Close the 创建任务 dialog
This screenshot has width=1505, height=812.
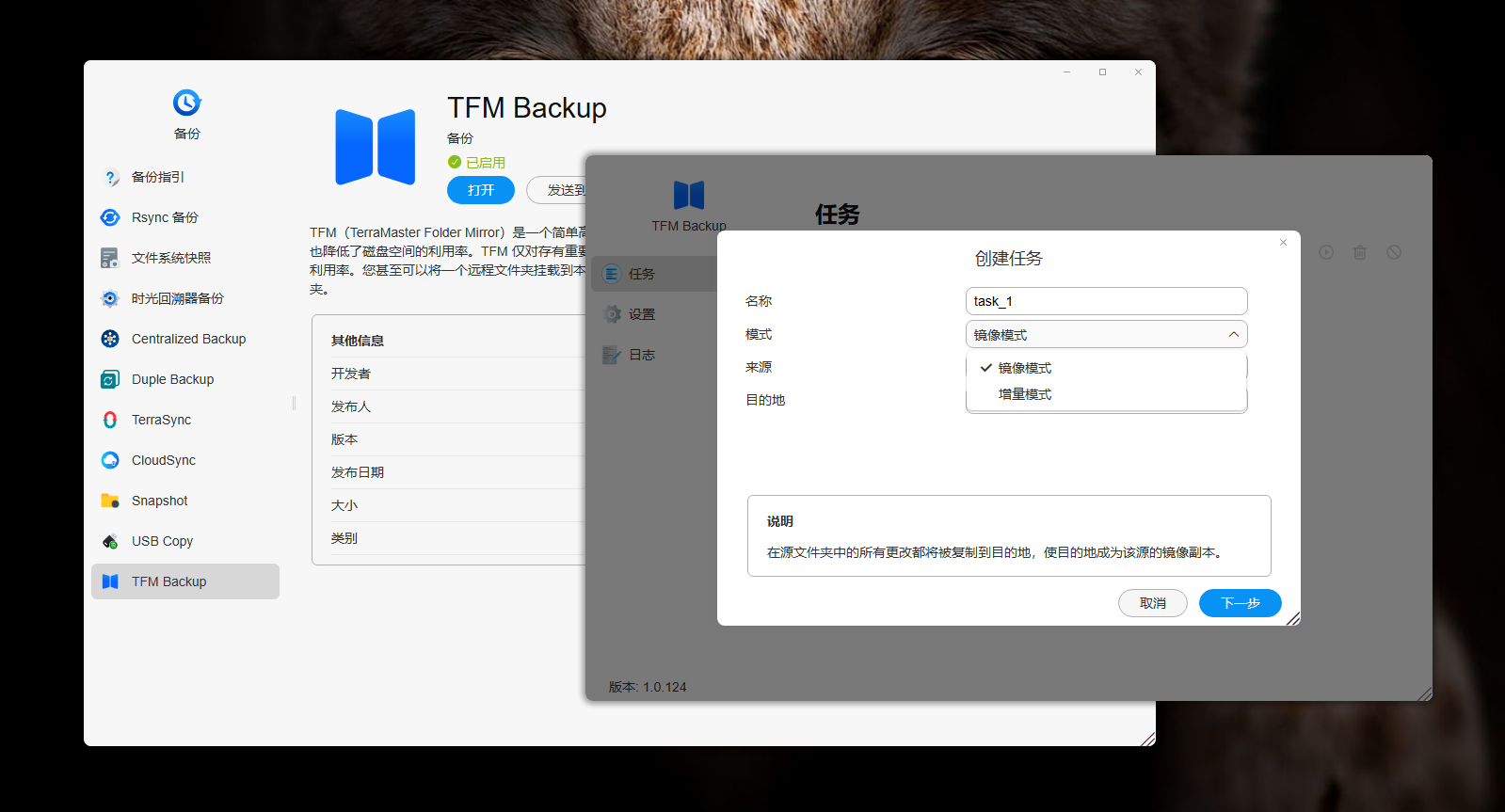tap(1283, 243)
